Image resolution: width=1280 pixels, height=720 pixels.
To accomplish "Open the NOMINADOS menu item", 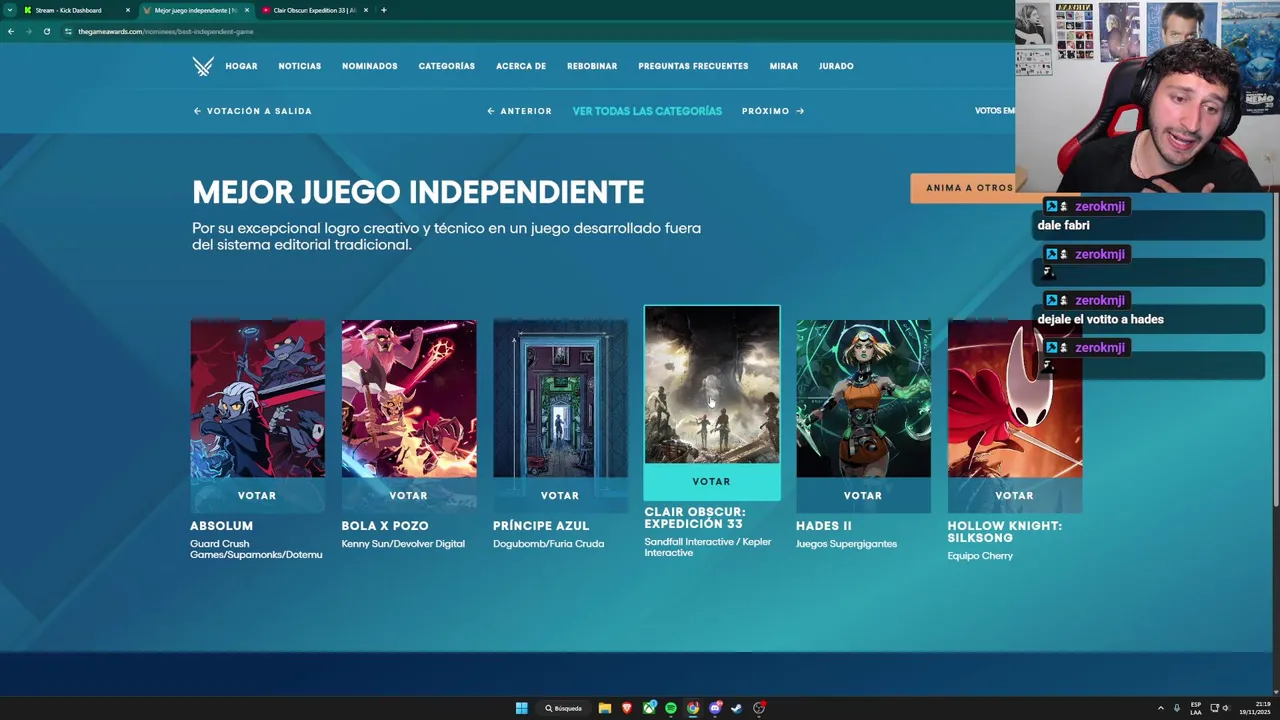I will point(370,66).
